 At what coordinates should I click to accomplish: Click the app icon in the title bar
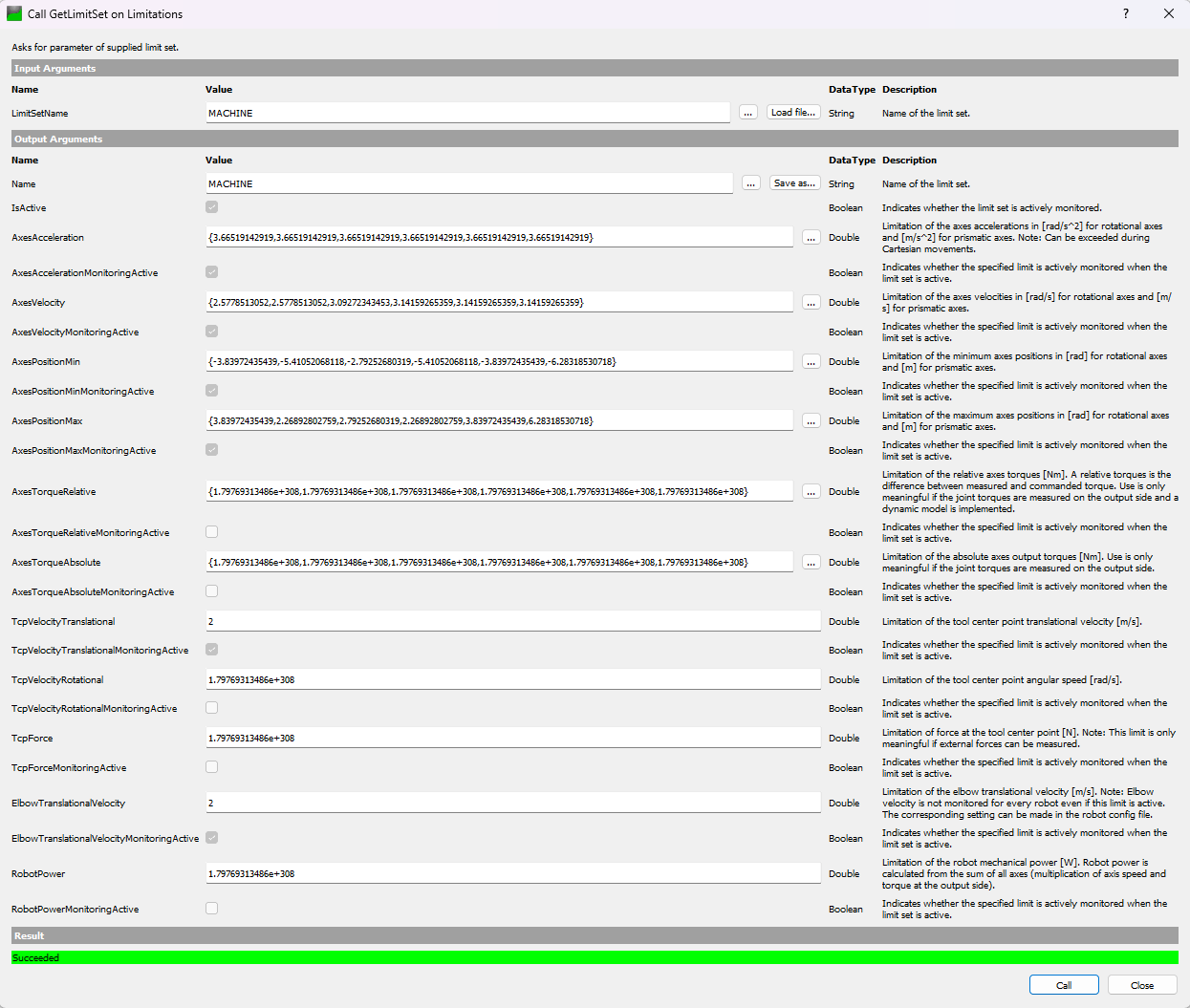14,14
